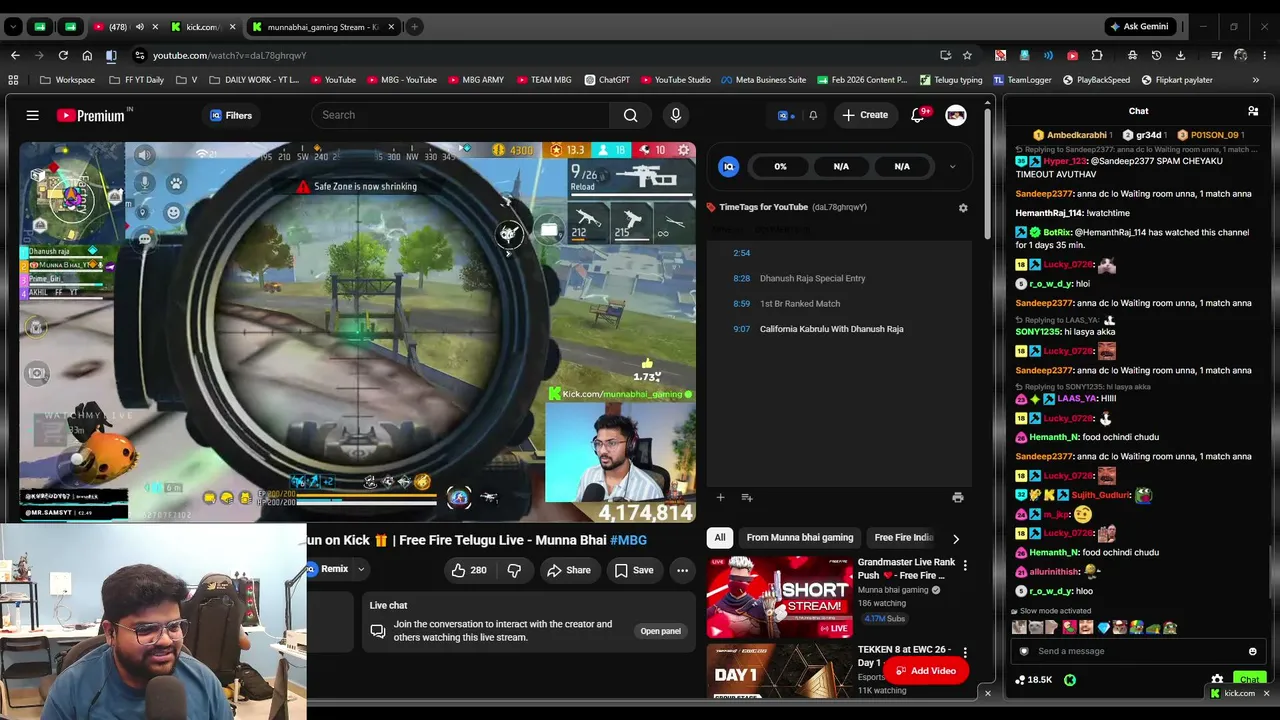Click the Ask Gemini button
This screenshot has width=1280, height=720.
[1138, 27]
